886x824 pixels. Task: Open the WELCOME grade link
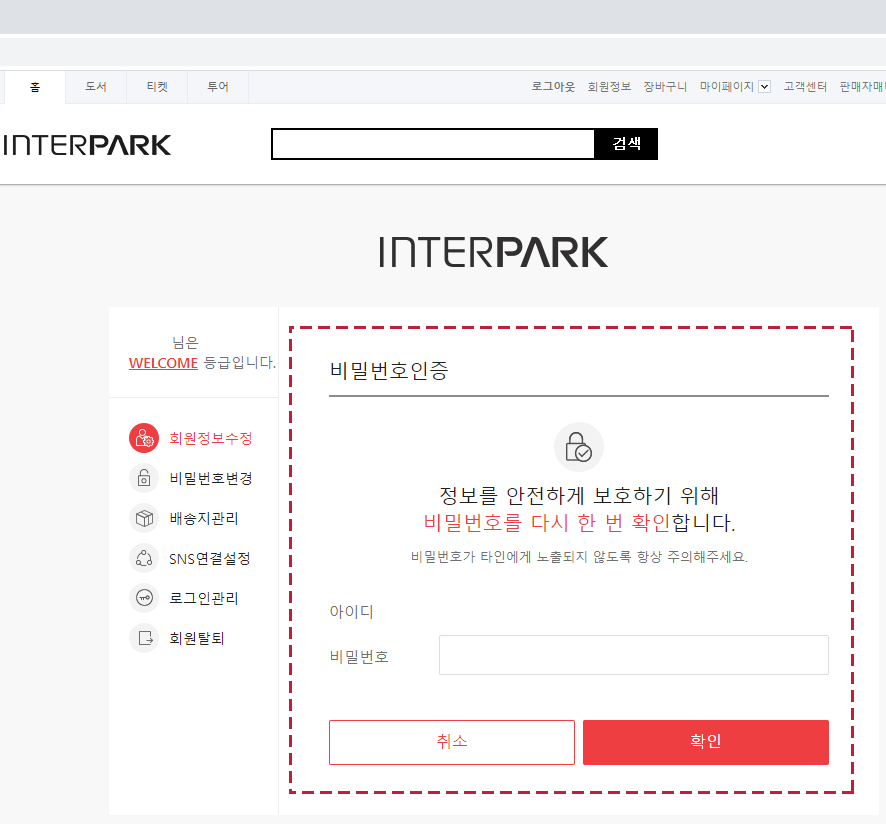click(163, 363)
